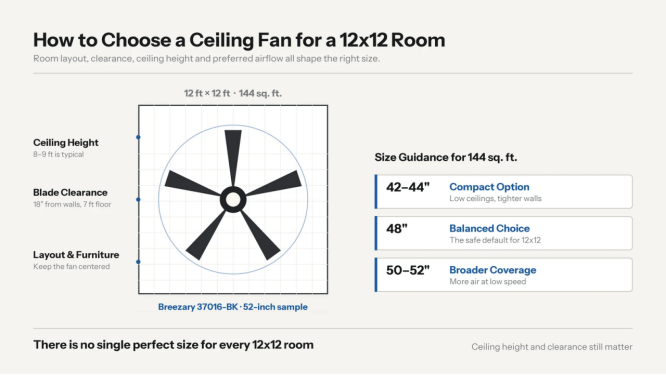
Task: Click the upper-left fan blade
Action: tap(192, 183)
